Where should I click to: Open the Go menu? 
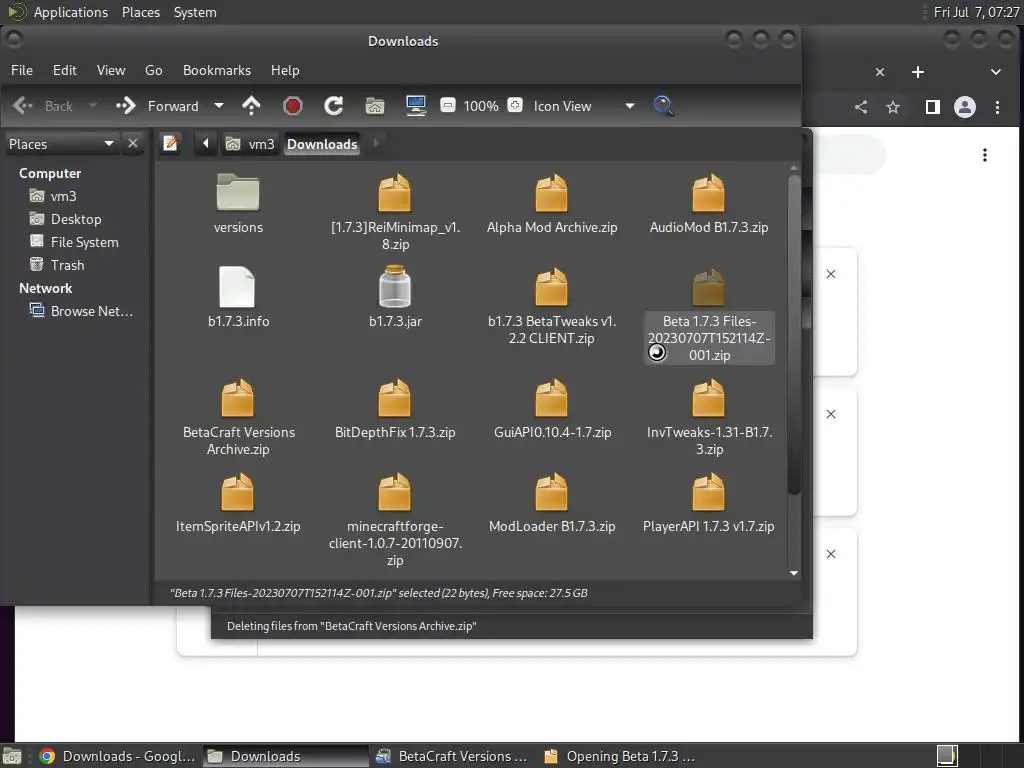pyautogui.click(x=153, y=70)
